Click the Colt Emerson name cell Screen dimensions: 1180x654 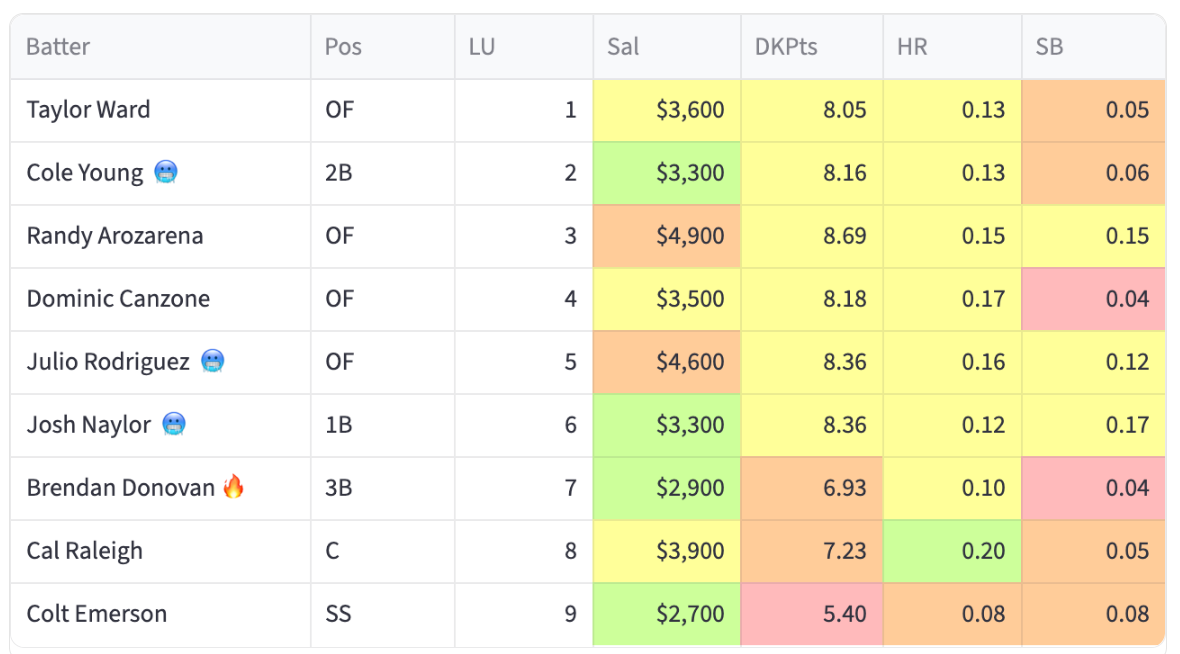point(161,614)
